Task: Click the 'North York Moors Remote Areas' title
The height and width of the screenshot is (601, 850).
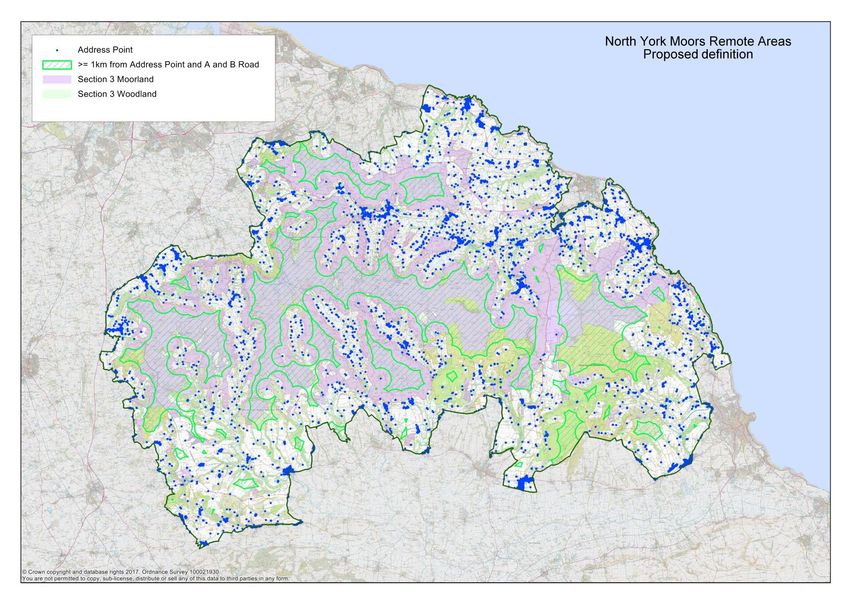Action: [698, 41]
